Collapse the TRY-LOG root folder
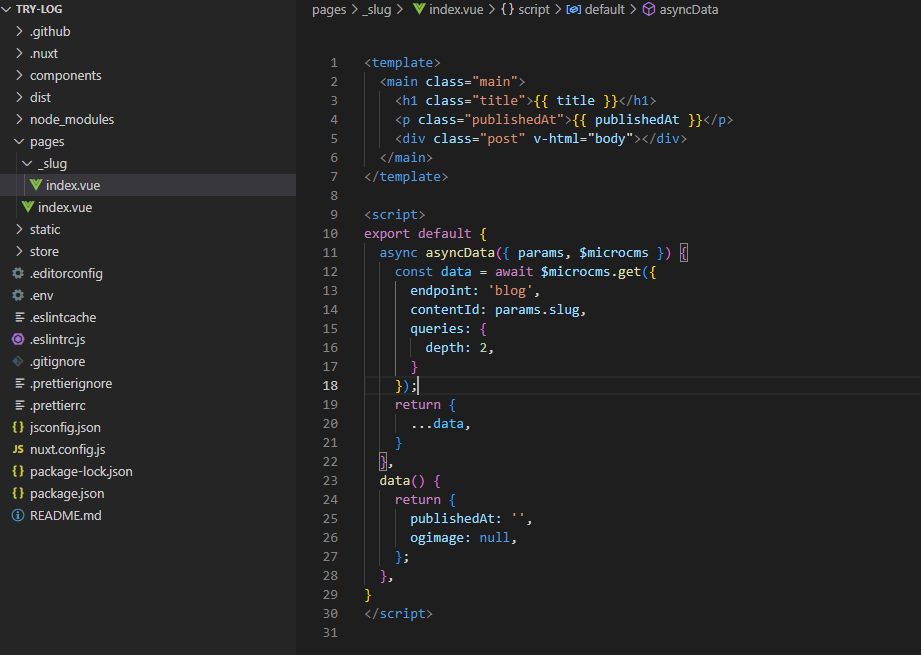This screenshot has width=921, height=655. coord(8,9)
